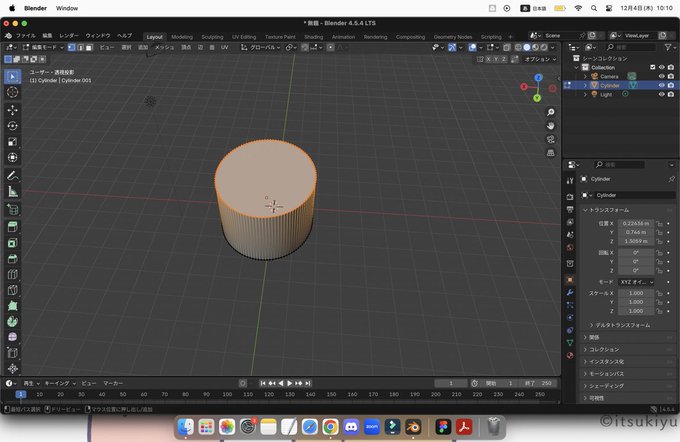Open the Object Data green triangle tab

click(x=570, y=343)
